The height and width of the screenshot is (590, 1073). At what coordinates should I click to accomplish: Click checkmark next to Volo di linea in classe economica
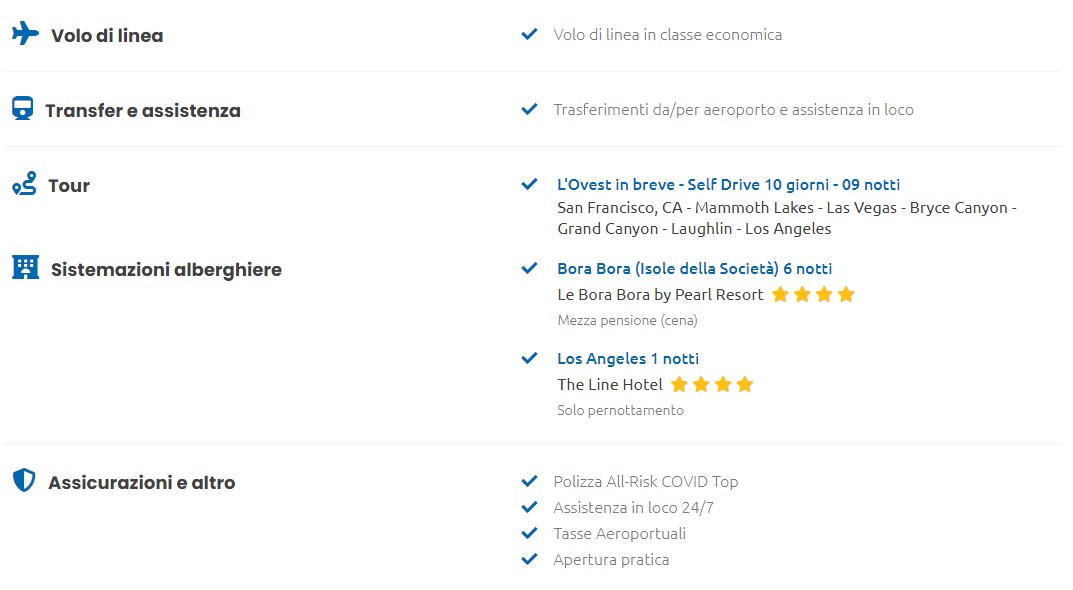(529, 34)
